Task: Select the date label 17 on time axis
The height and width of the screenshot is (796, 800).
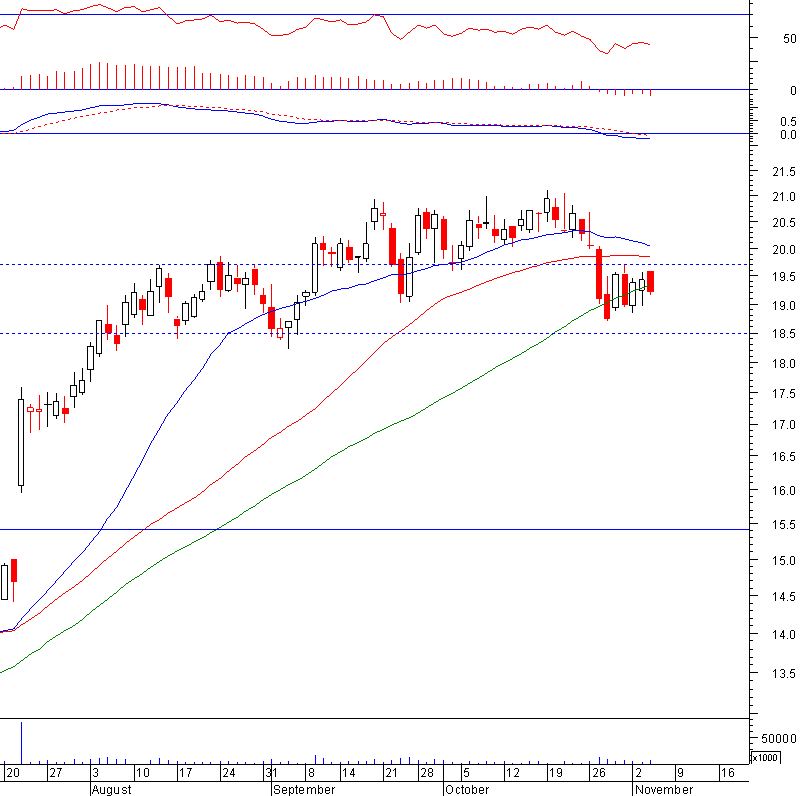Action: 185,773
